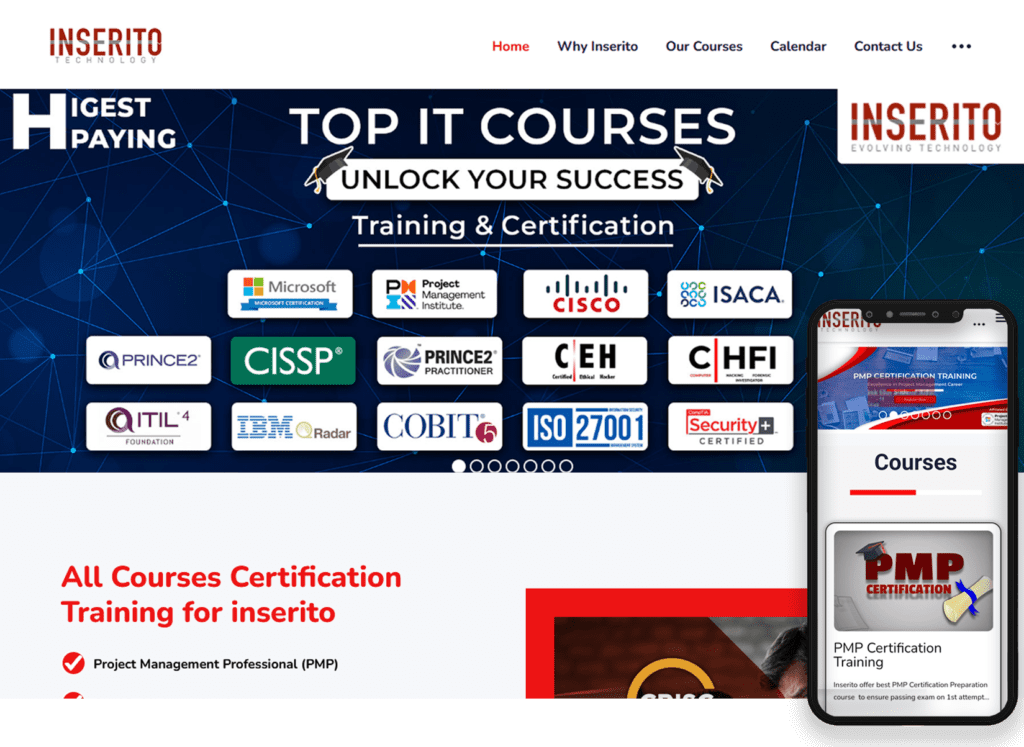Click Project Management Professional (PMP) text
This screenshot has height=747, width=1024.
[216, 664]
